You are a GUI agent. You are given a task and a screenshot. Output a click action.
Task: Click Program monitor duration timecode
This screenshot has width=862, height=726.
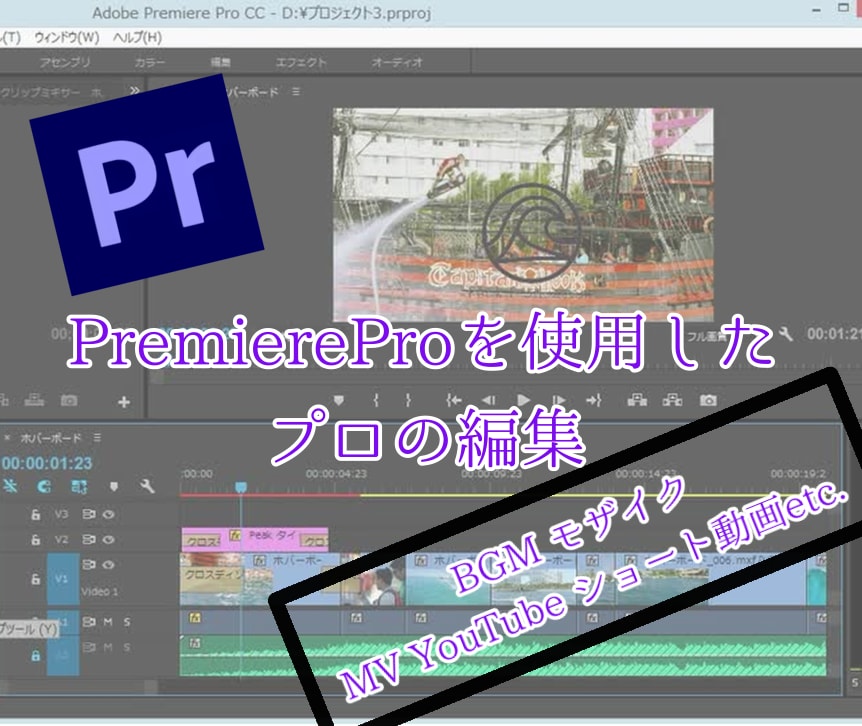tap(834, 334)
